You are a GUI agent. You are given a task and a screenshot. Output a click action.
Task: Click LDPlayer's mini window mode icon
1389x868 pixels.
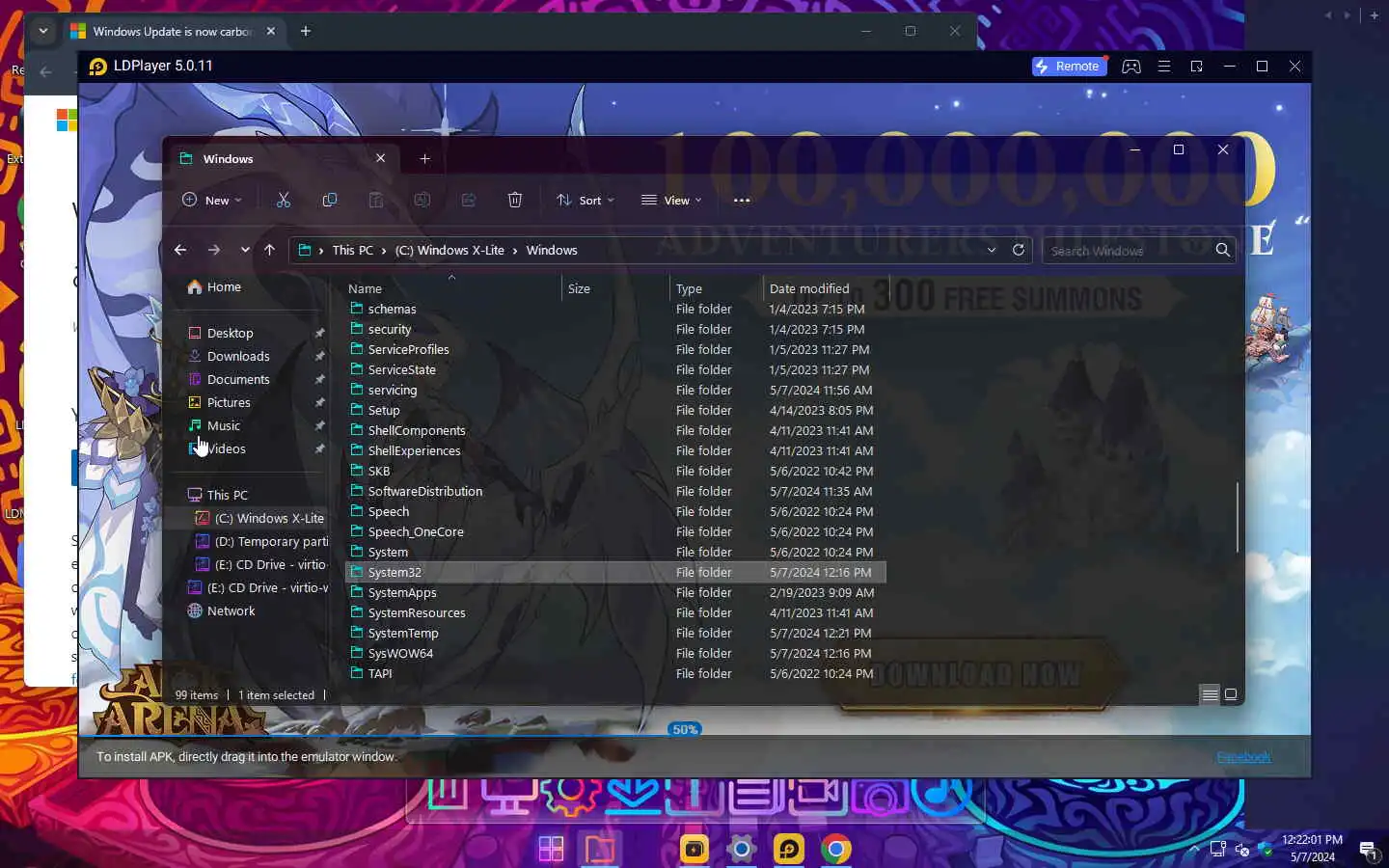(x=1196, y=67)
